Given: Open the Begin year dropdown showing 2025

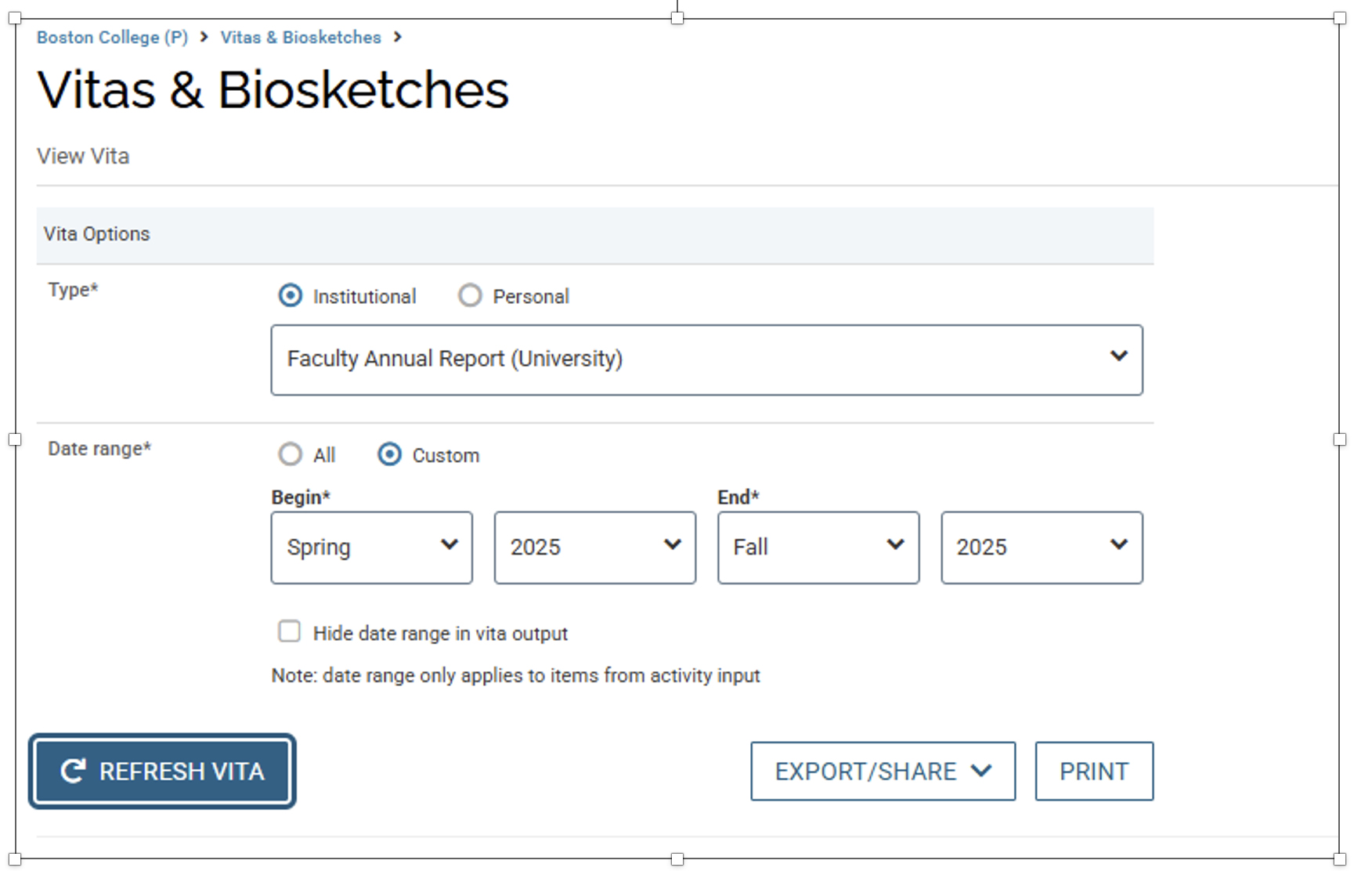Looking at the screenshot, I should [x=594, y=547].
